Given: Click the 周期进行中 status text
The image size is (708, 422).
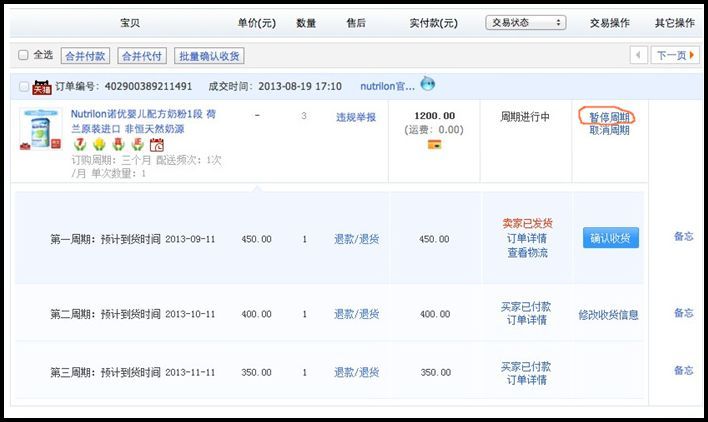Looking at the screenshot, I should coord(525,117).
